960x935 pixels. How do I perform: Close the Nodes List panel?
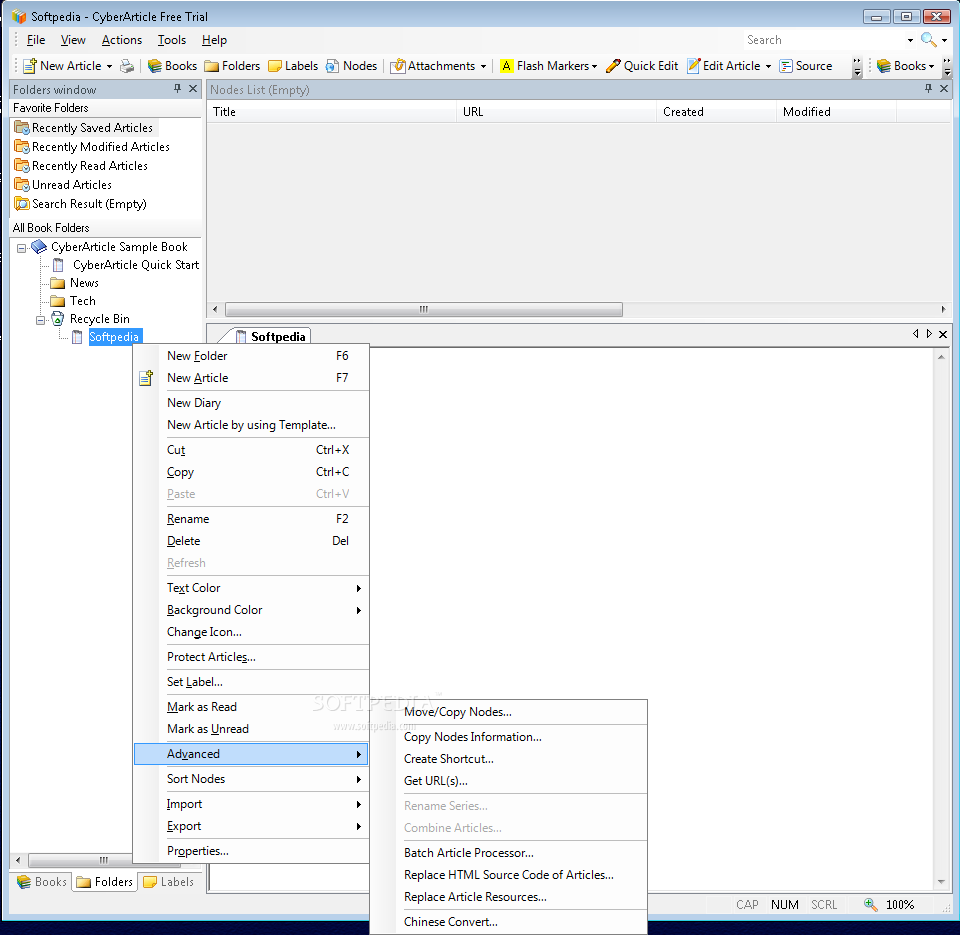pos(944,89)
